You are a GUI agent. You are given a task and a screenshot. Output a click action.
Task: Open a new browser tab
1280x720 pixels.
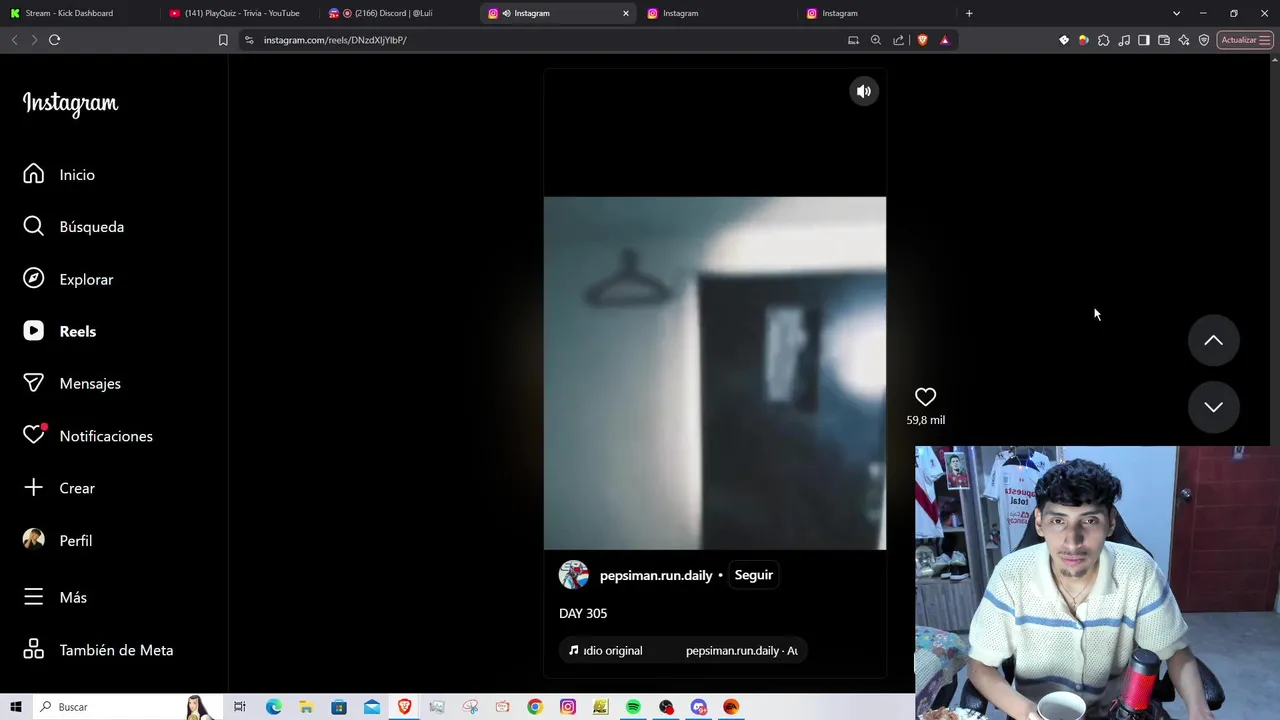click(x=969, y=13)
